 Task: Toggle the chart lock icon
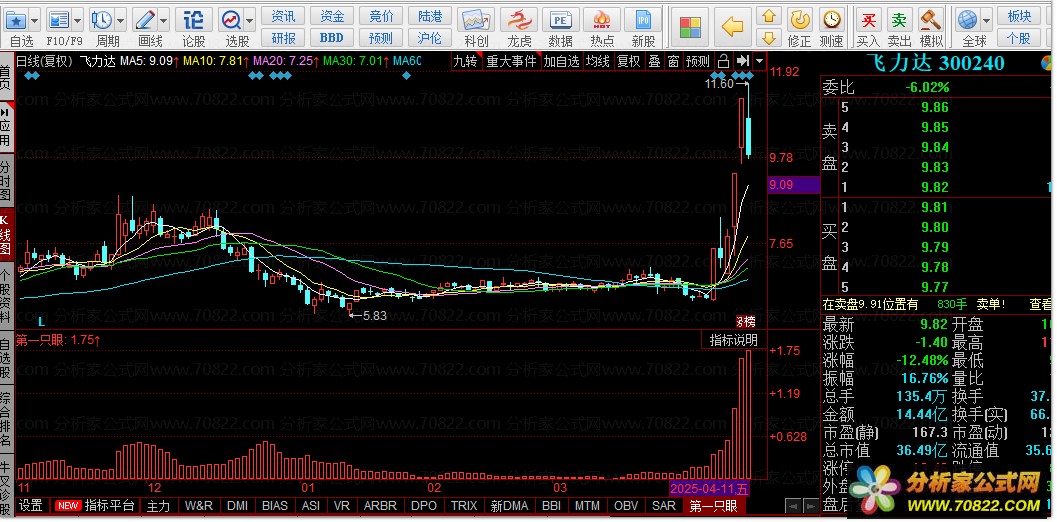click(723, 61)
